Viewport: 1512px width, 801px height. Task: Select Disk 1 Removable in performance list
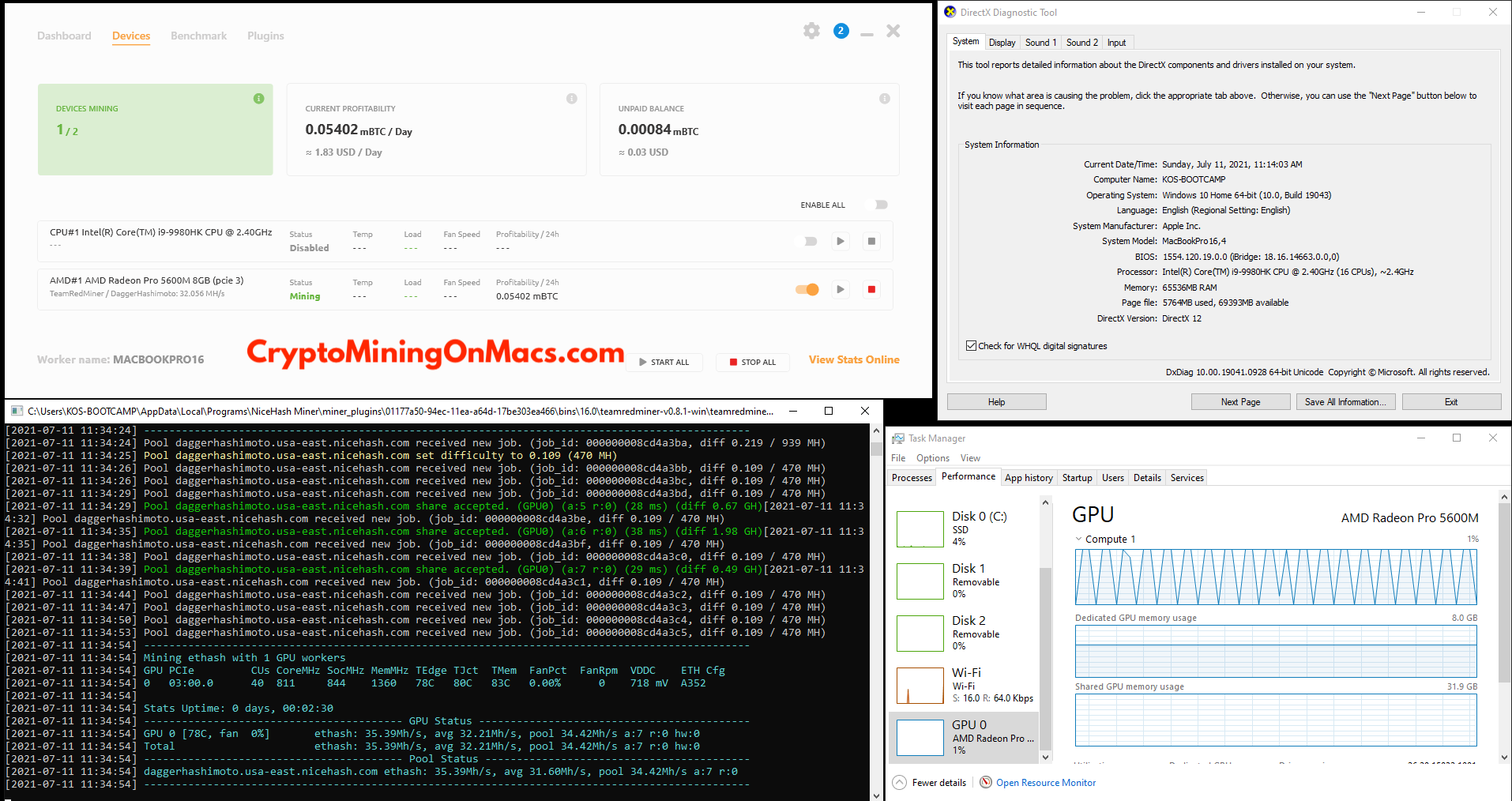964,581
